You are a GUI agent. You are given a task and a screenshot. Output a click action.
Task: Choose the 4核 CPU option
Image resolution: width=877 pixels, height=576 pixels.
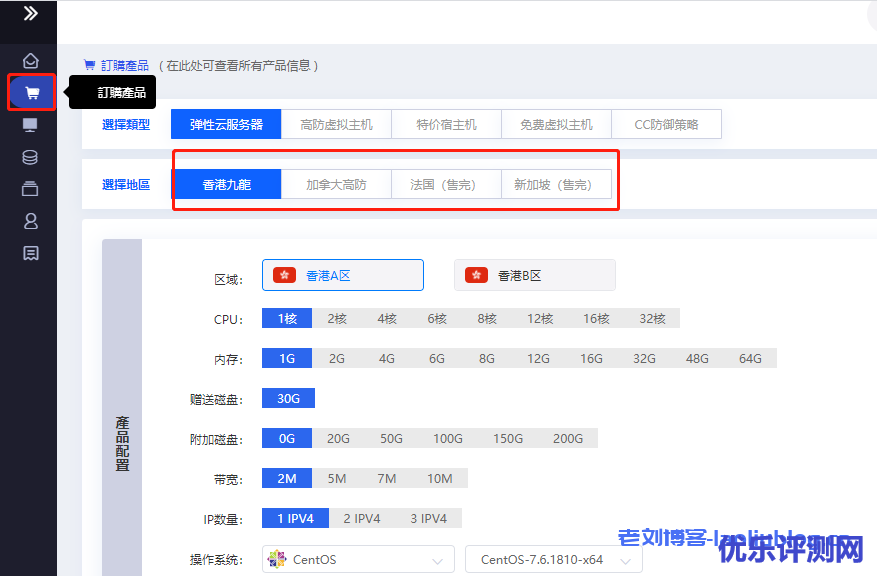pos(387,318)
